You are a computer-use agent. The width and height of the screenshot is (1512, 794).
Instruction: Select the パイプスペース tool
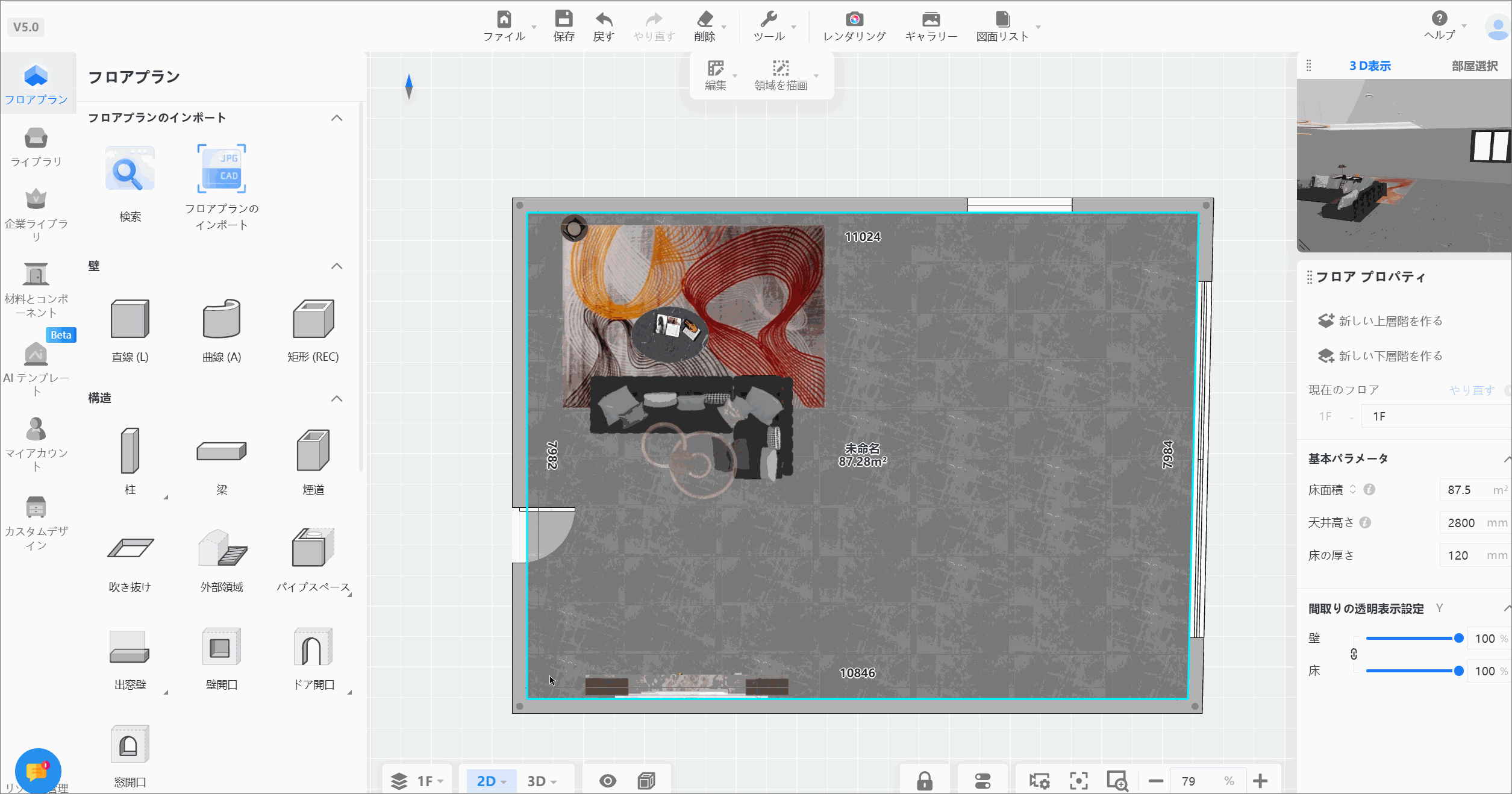[313, 560]
